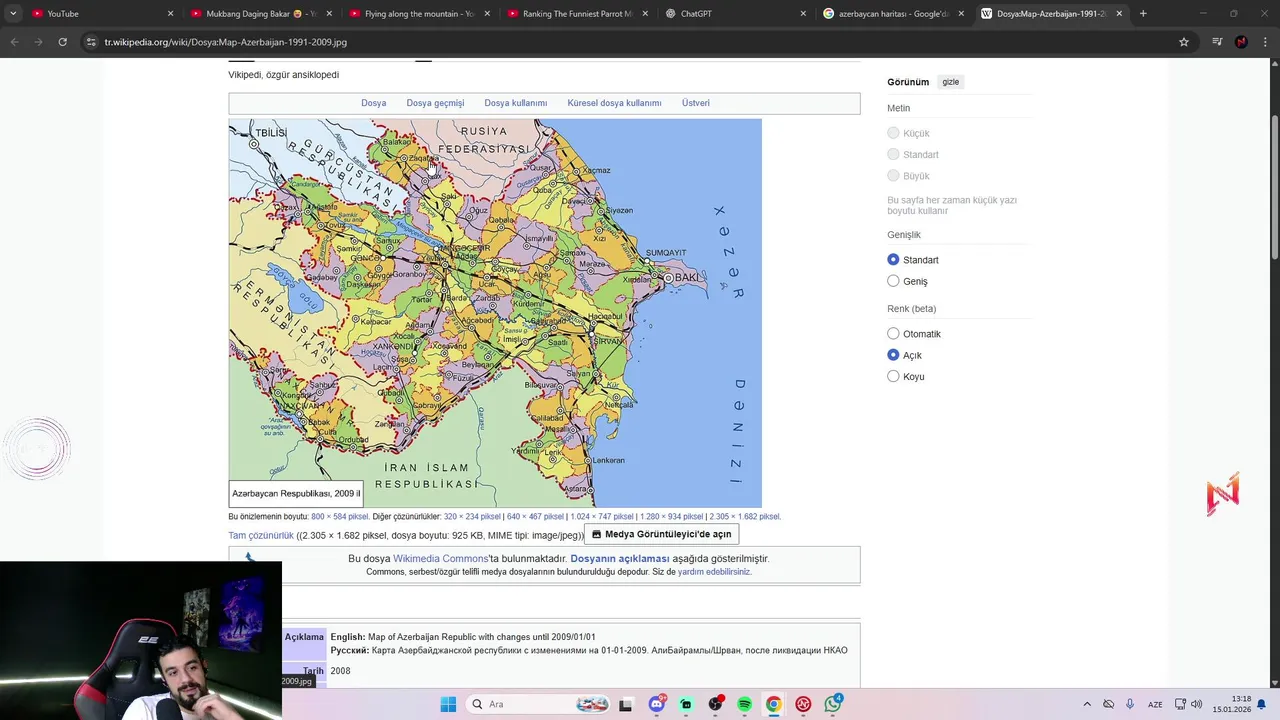Open 1.280 × 934 piksel resolution link
Screen dimensions: 1280x720
[671, 517]
